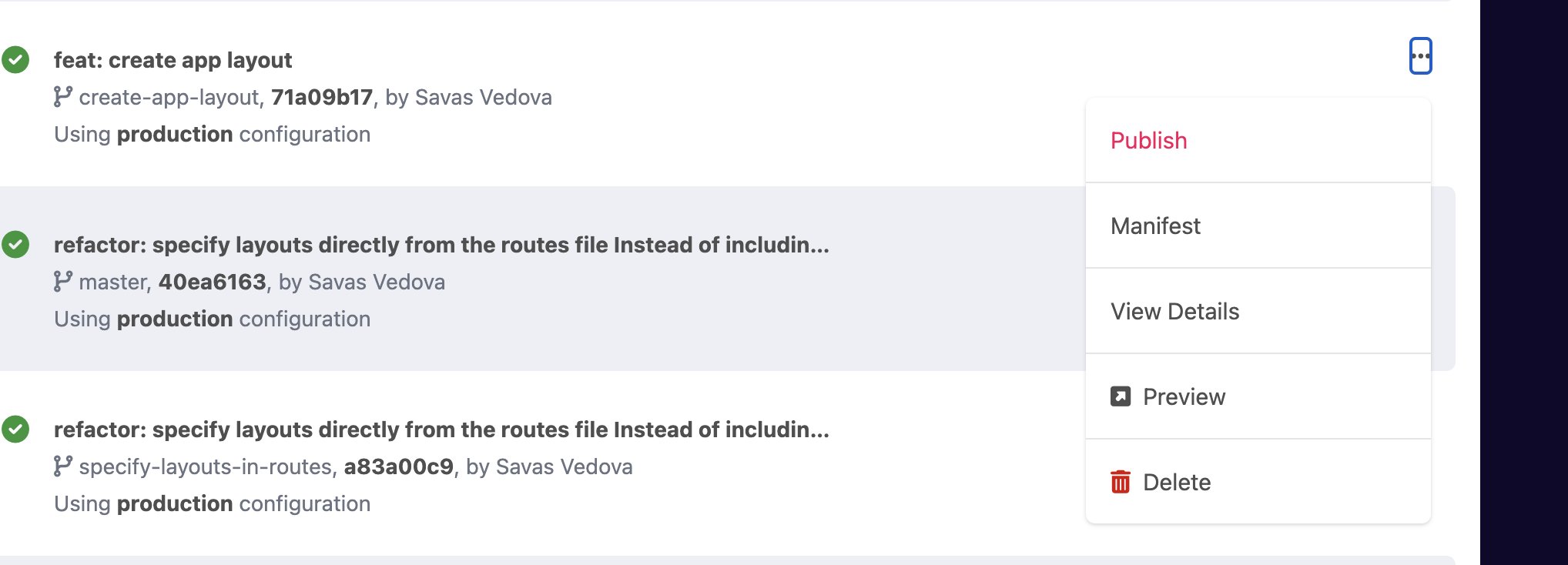Click the Preview external-link icon
Image resolution: width=1568 pixels, height=565 pixels.
pos(1121,396)
